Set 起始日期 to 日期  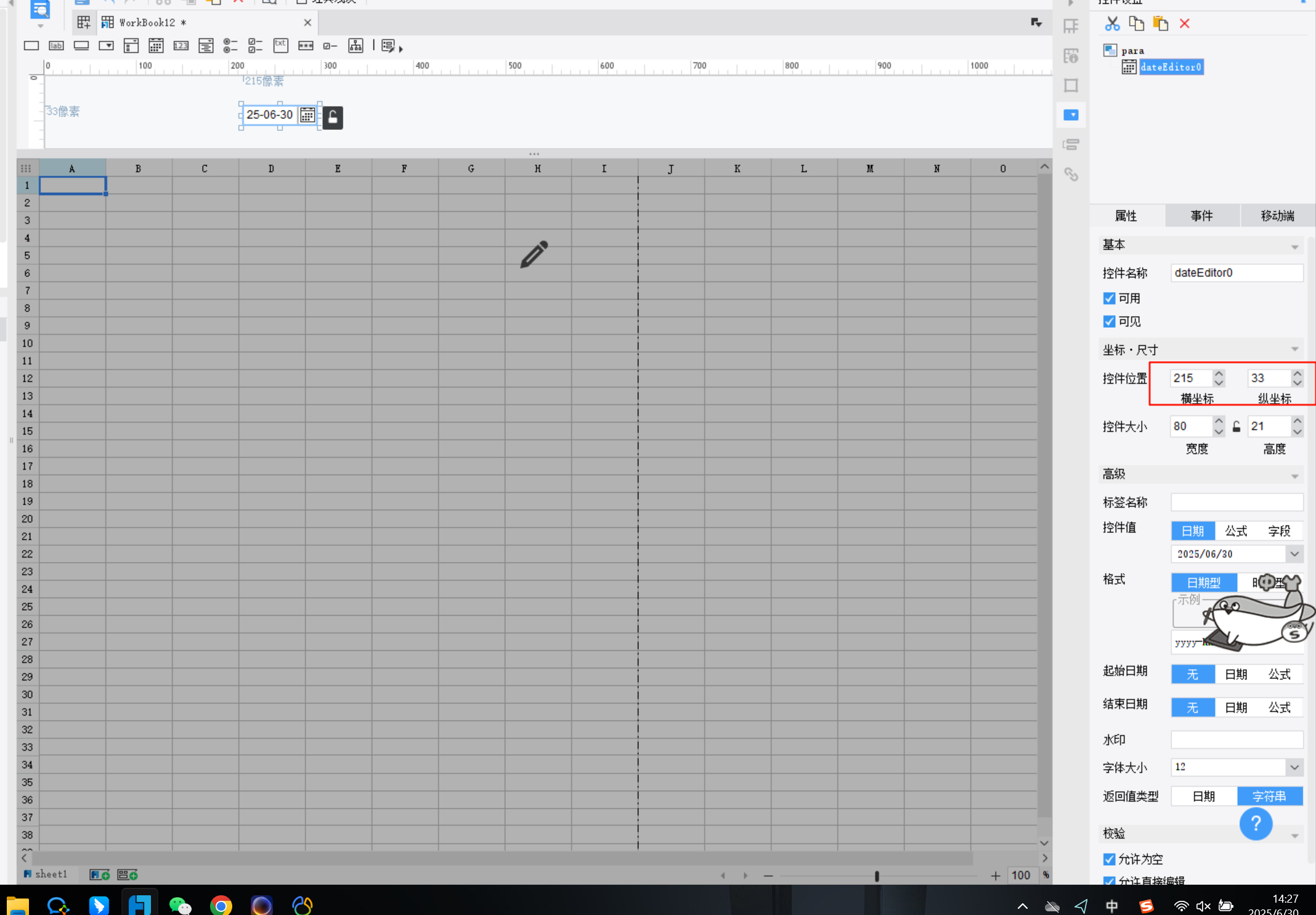(1236, 674)
